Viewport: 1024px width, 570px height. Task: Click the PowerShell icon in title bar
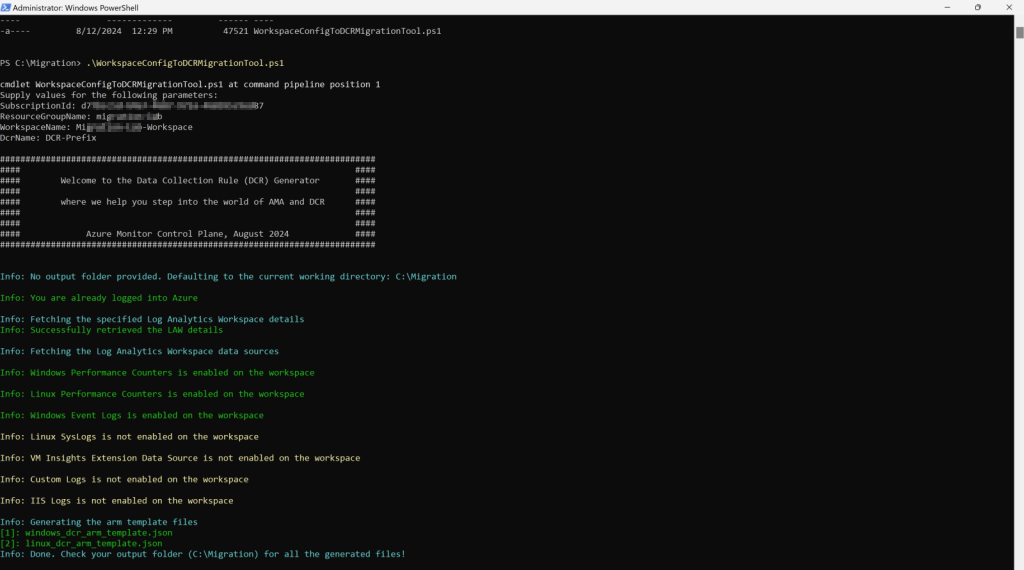6,7
